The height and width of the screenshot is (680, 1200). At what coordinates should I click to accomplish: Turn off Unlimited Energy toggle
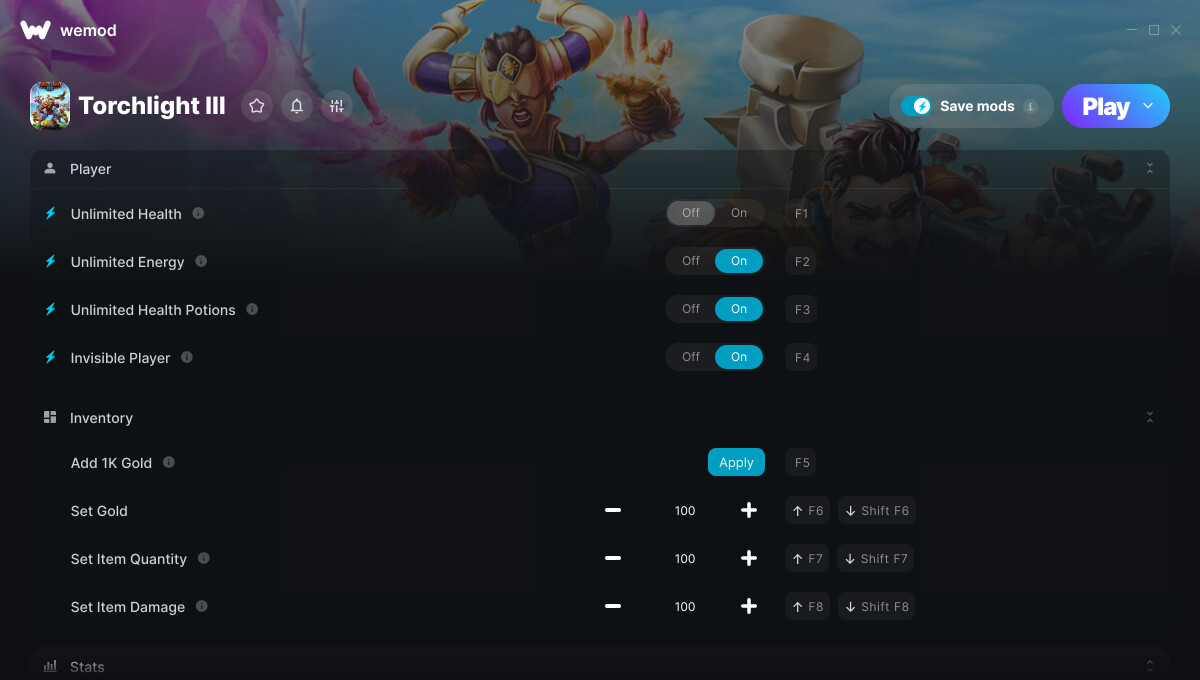691,261
